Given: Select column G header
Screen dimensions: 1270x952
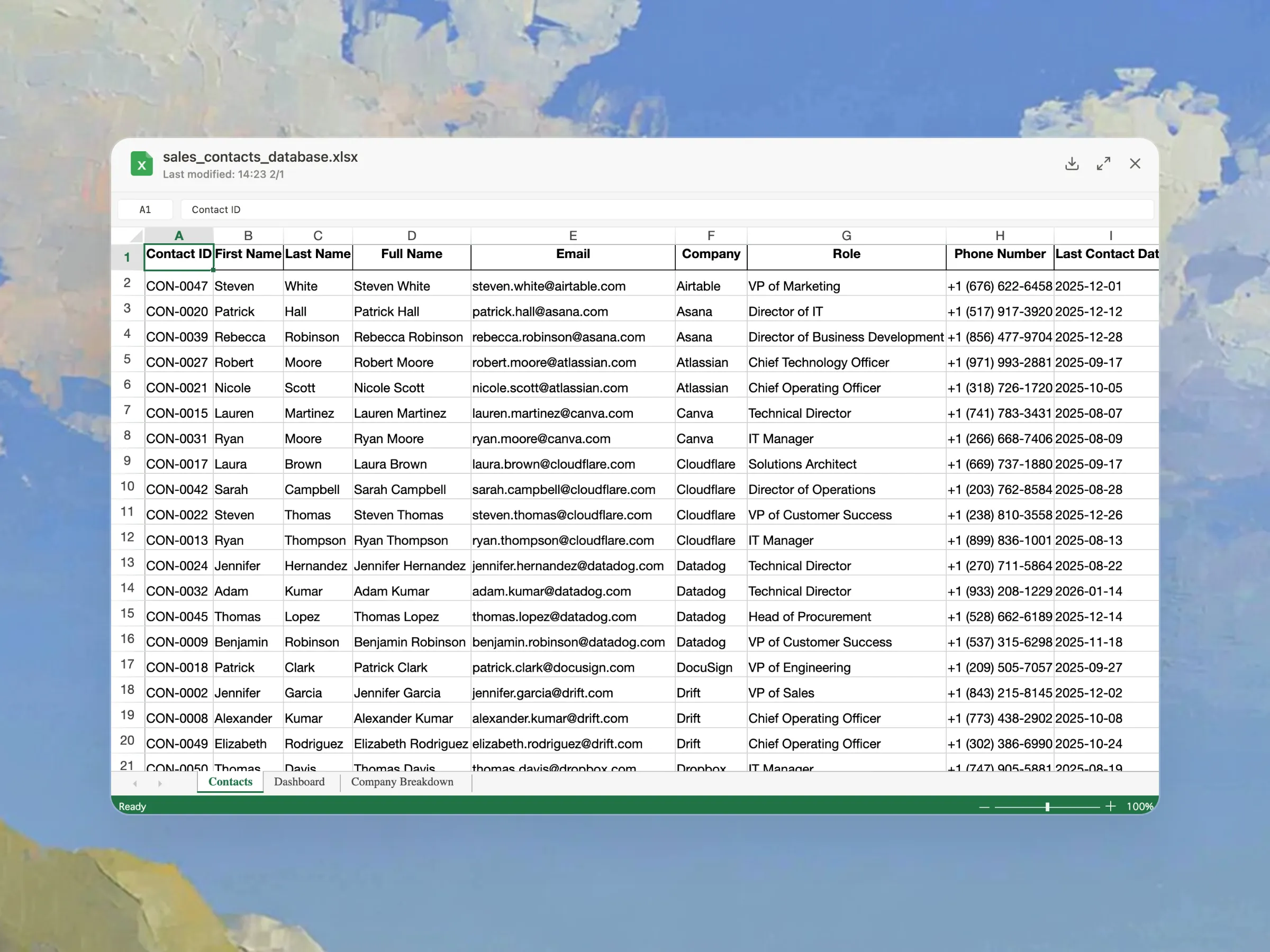Looking at the screenshot, I should click(x=846, y=236).
